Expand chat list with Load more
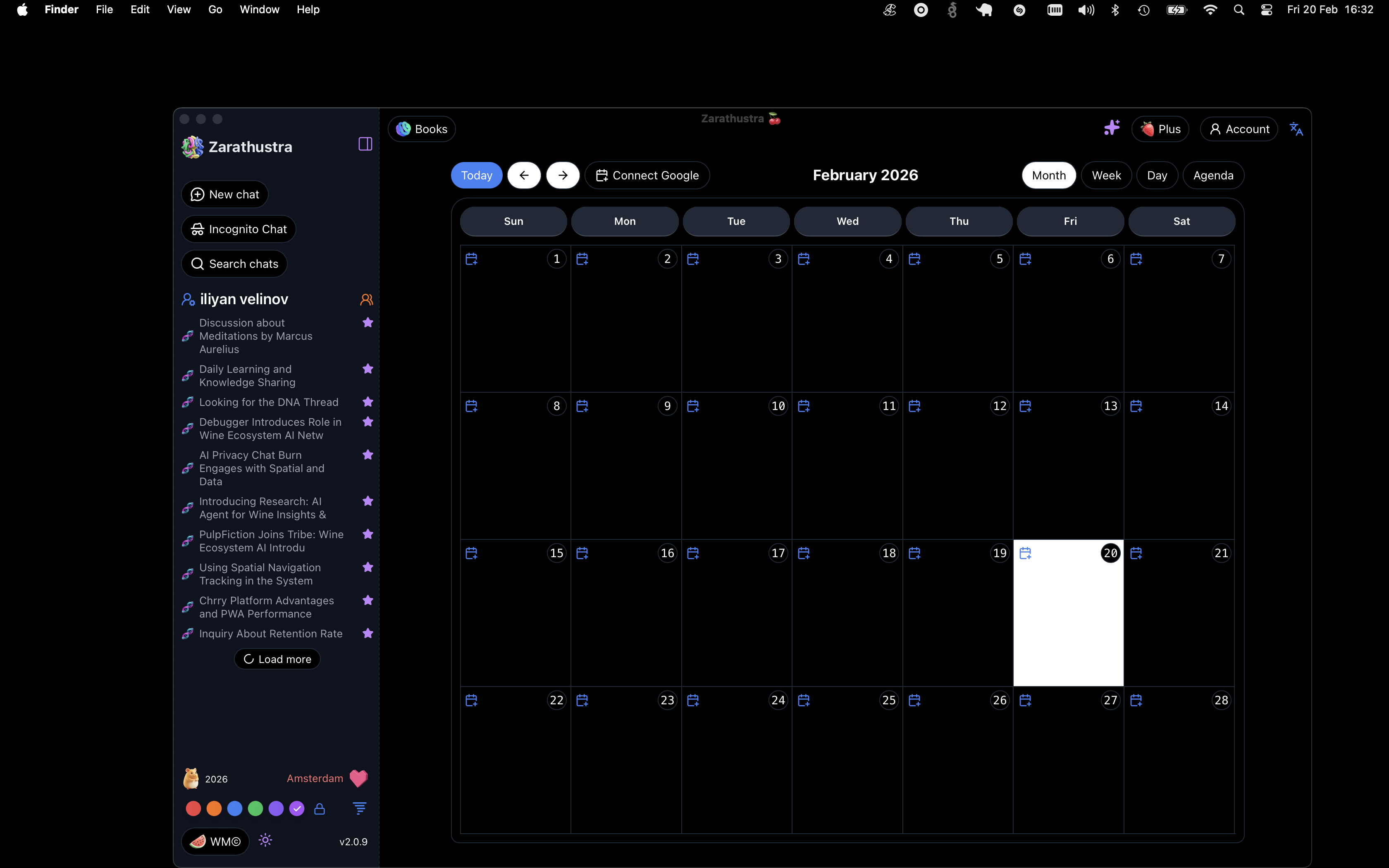Image resolution: width=1389 pixels, height=868 pixels. (x=277, y=659)
